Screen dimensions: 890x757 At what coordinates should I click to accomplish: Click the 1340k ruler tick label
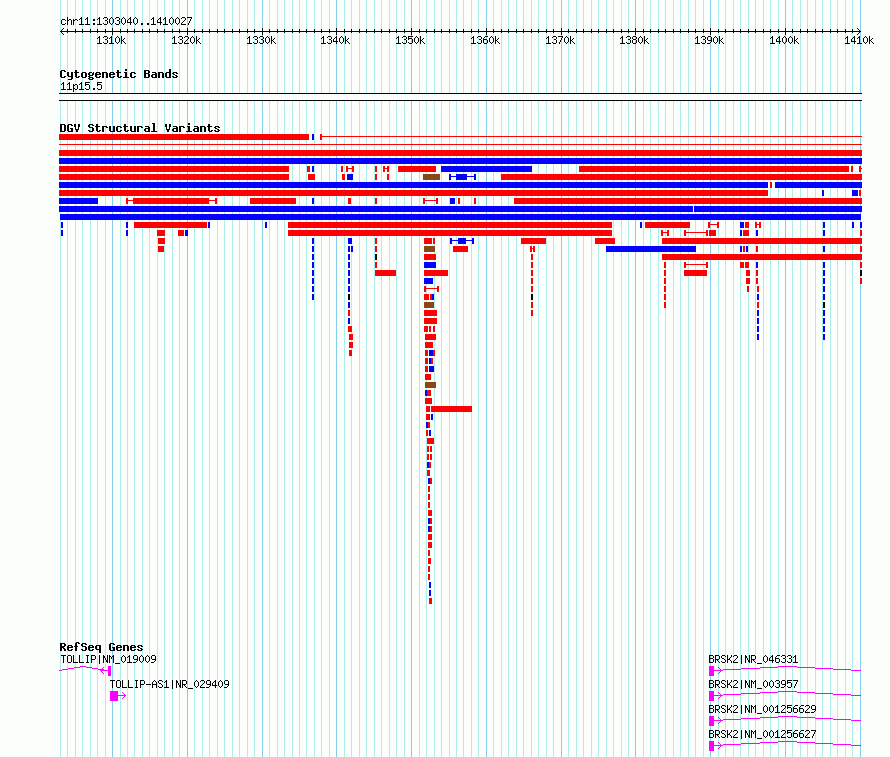[x=335, y=40]
